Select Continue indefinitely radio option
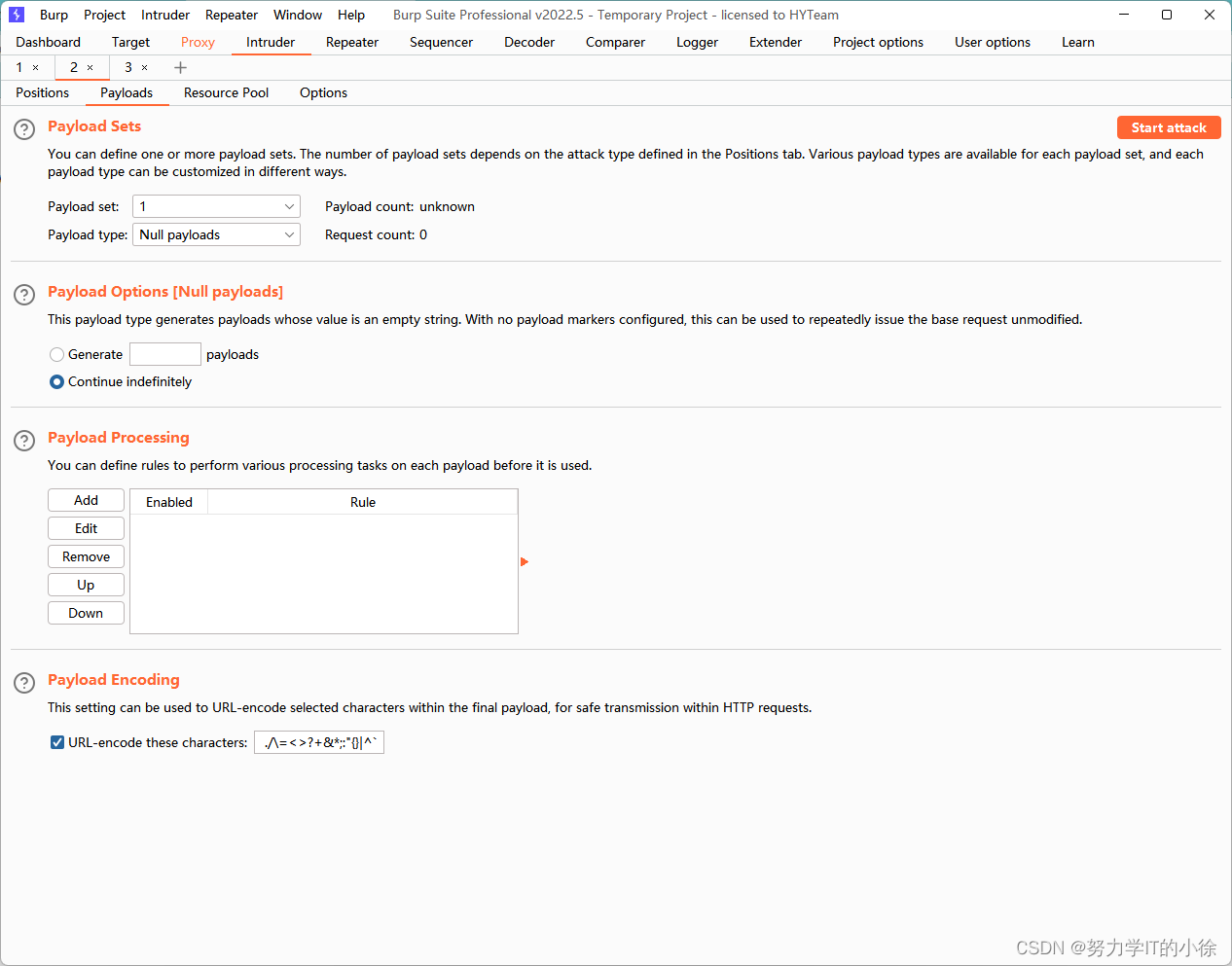1232x966 pixels. coord(56,382)
